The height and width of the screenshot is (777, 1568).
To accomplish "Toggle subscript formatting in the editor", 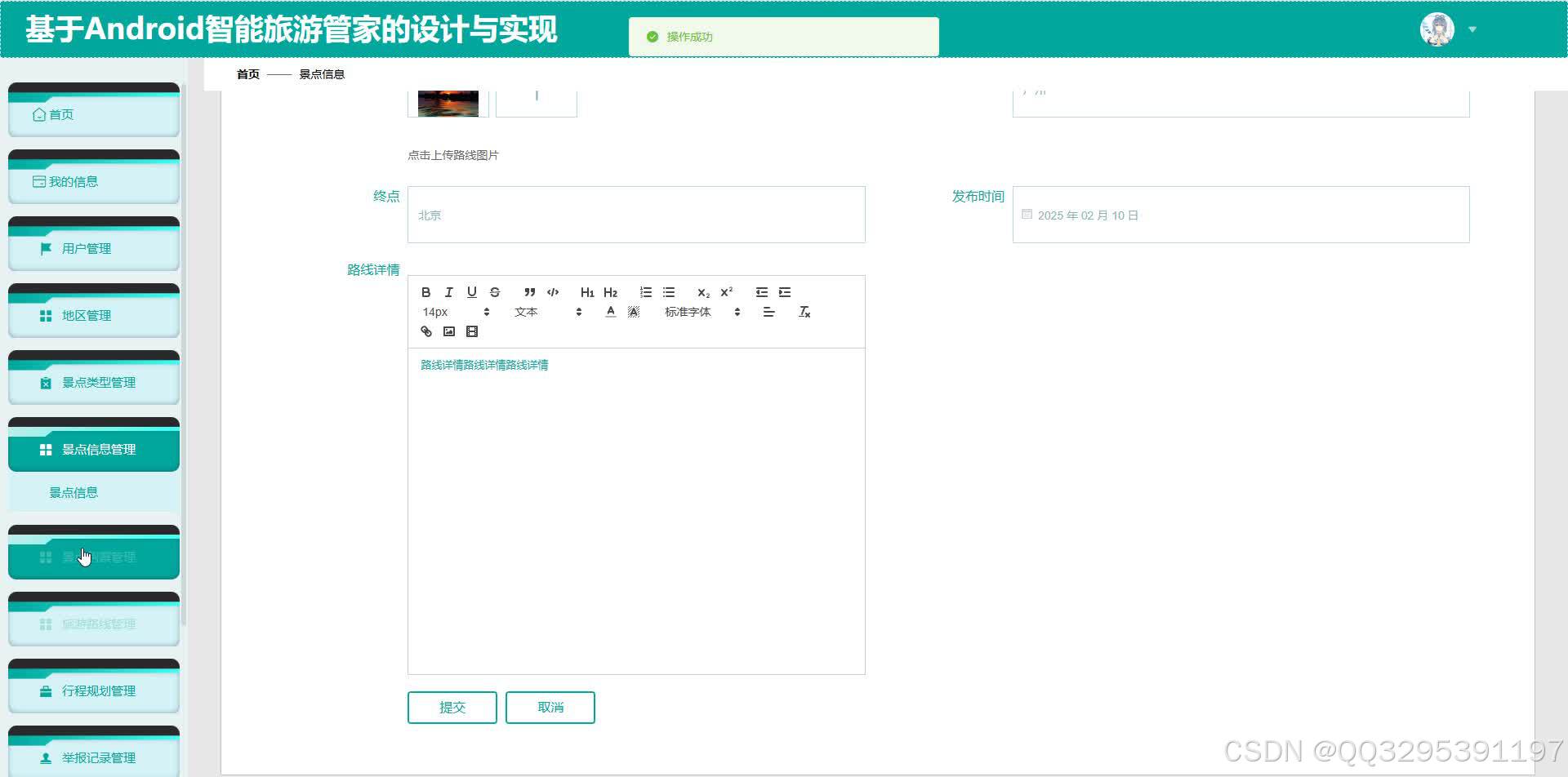I will coord(703,291).
